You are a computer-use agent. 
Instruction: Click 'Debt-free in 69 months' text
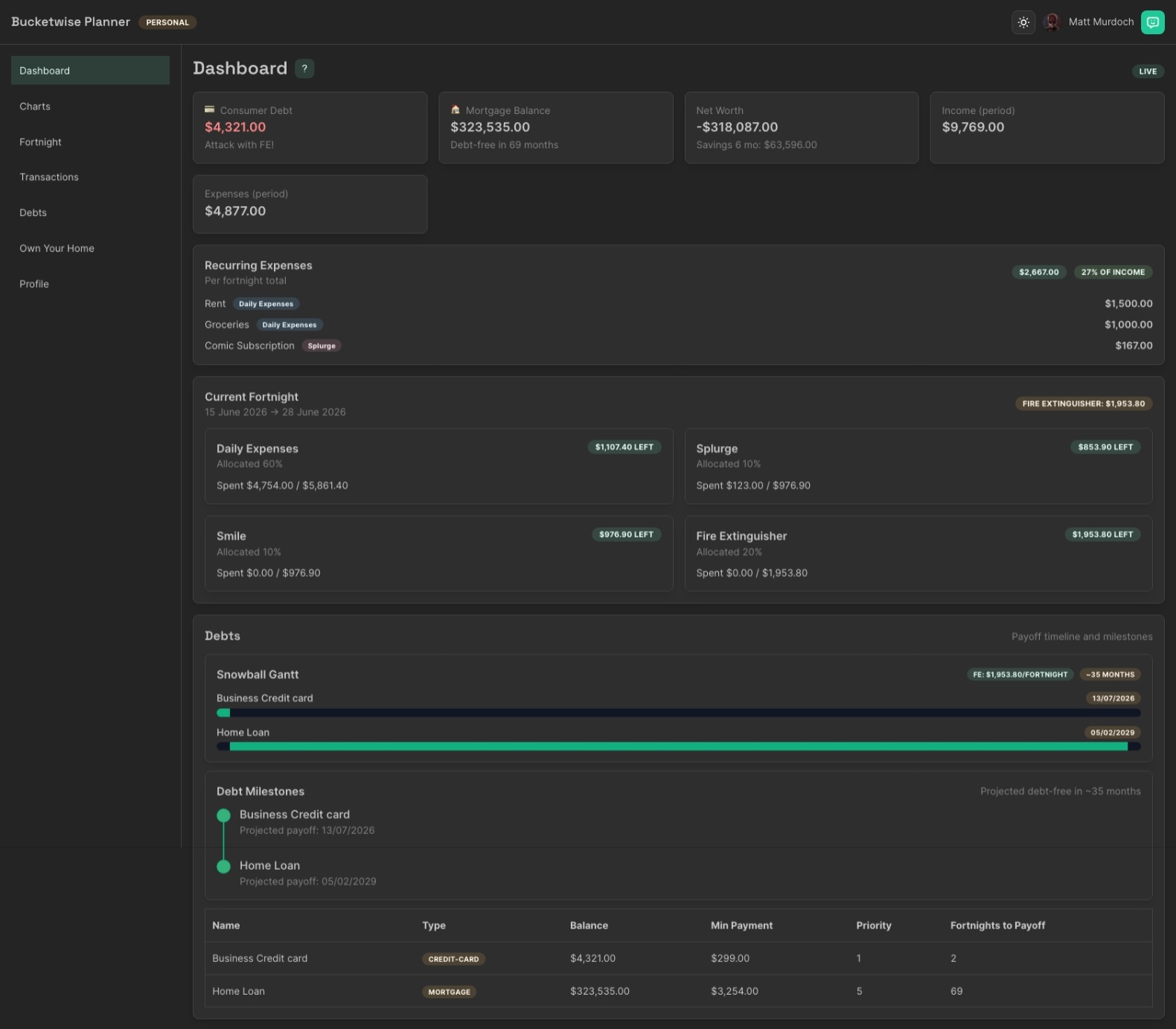coord(504,145)
